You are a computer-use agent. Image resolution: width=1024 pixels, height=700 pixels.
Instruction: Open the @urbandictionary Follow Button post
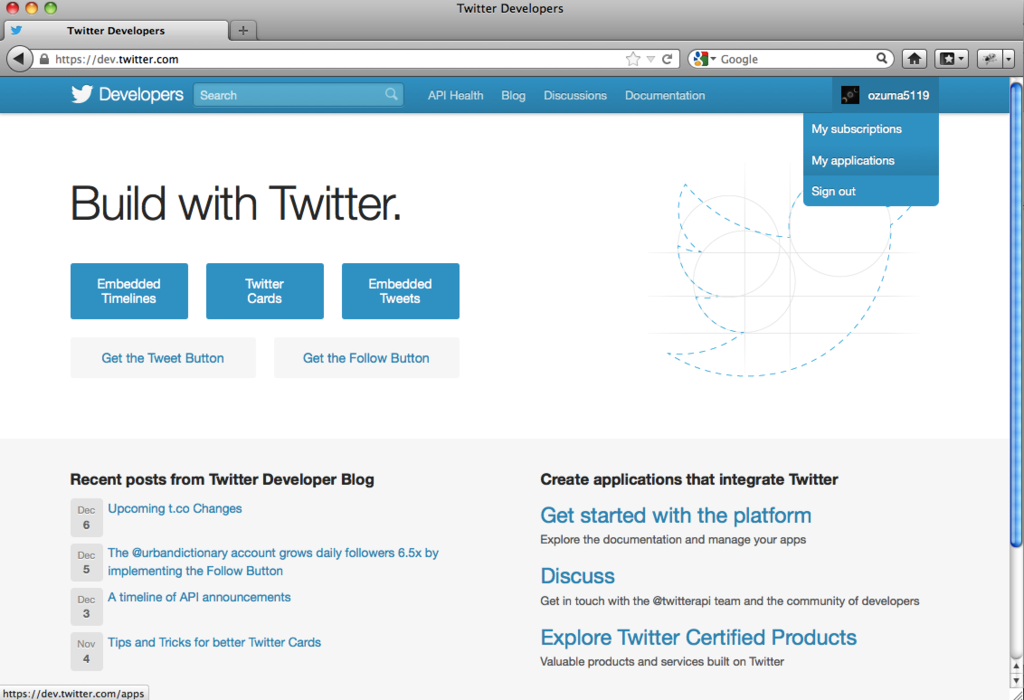click(273, 562)
